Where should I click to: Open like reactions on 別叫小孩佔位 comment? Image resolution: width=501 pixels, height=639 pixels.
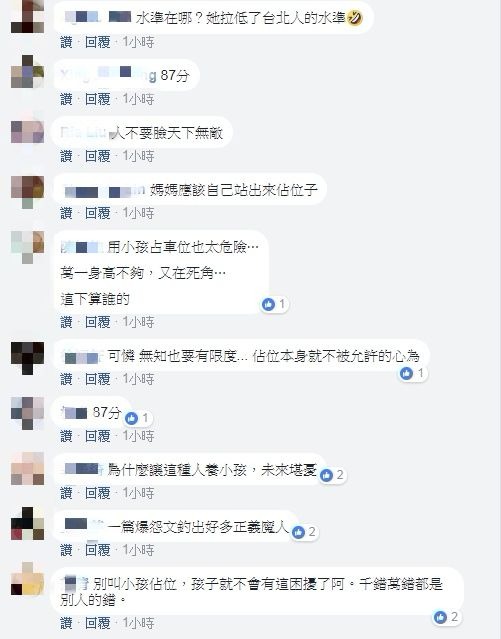coord(446,617)
